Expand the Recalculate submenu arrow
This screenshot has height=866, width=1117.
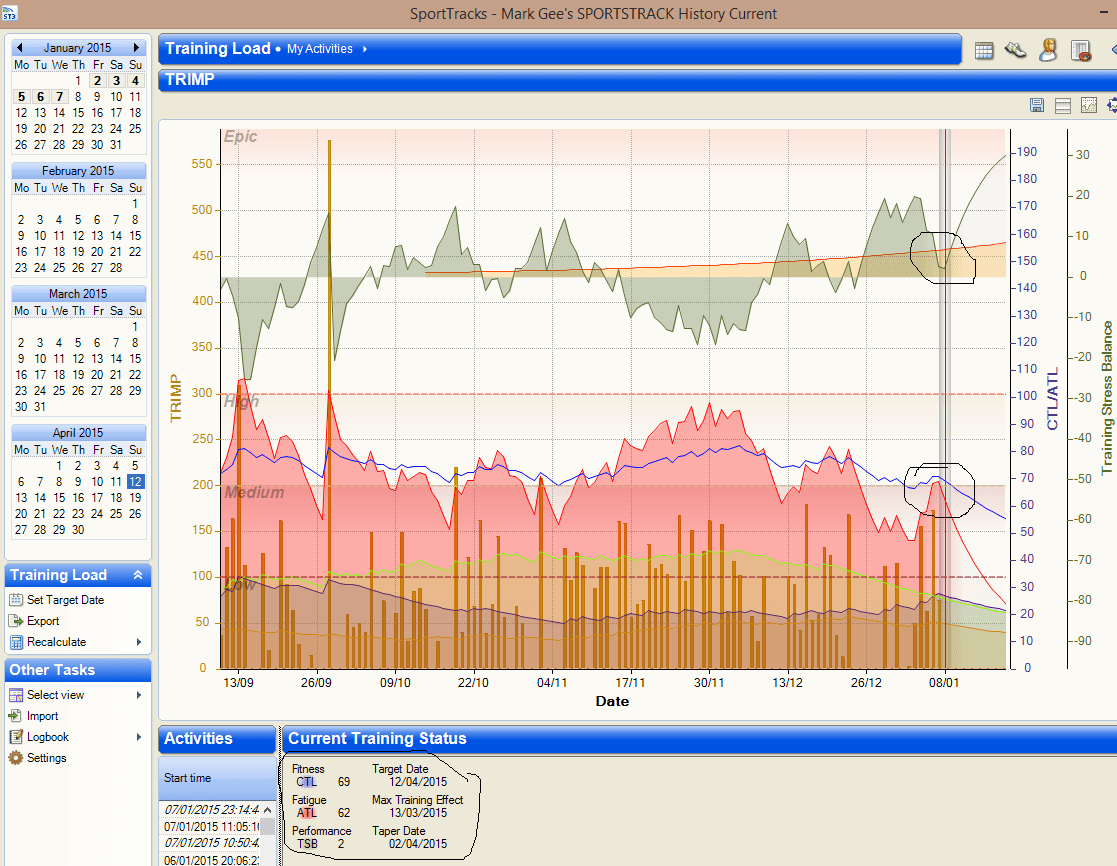(139, 642)
